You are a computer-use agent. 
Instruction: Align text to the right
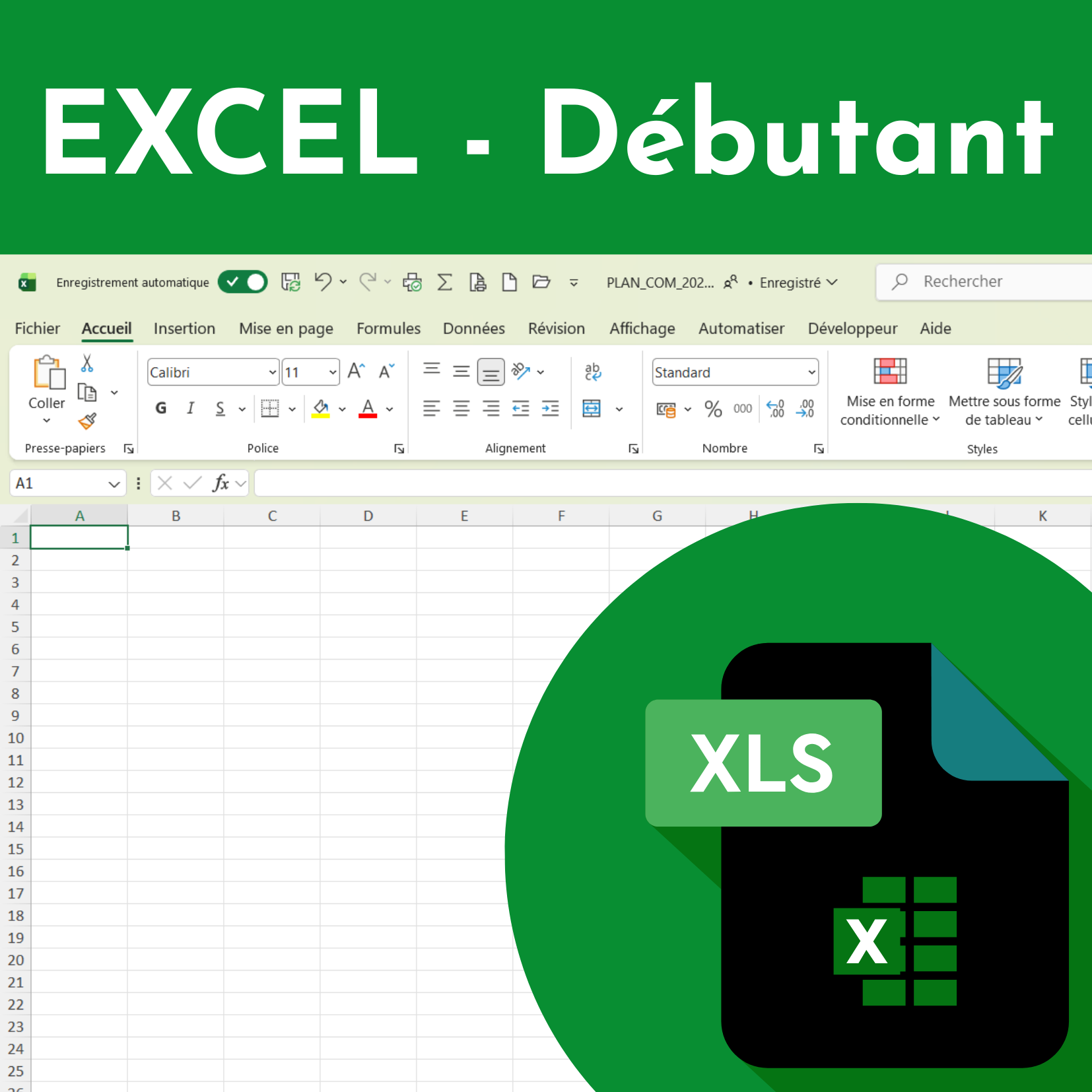tap(491, 409)
